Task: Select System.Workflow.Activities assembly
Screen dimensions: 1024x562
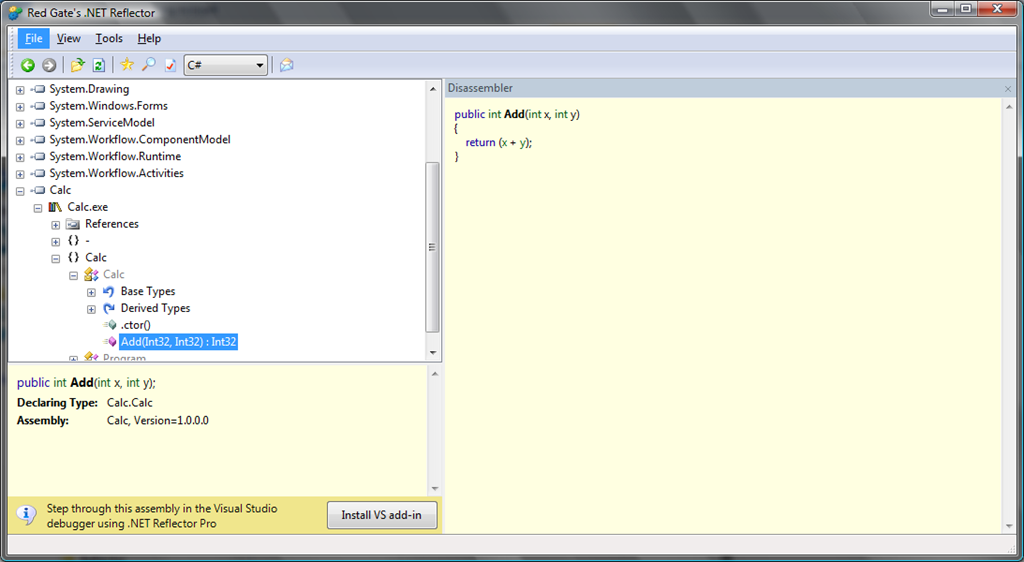Action: [x=116, y=174]
